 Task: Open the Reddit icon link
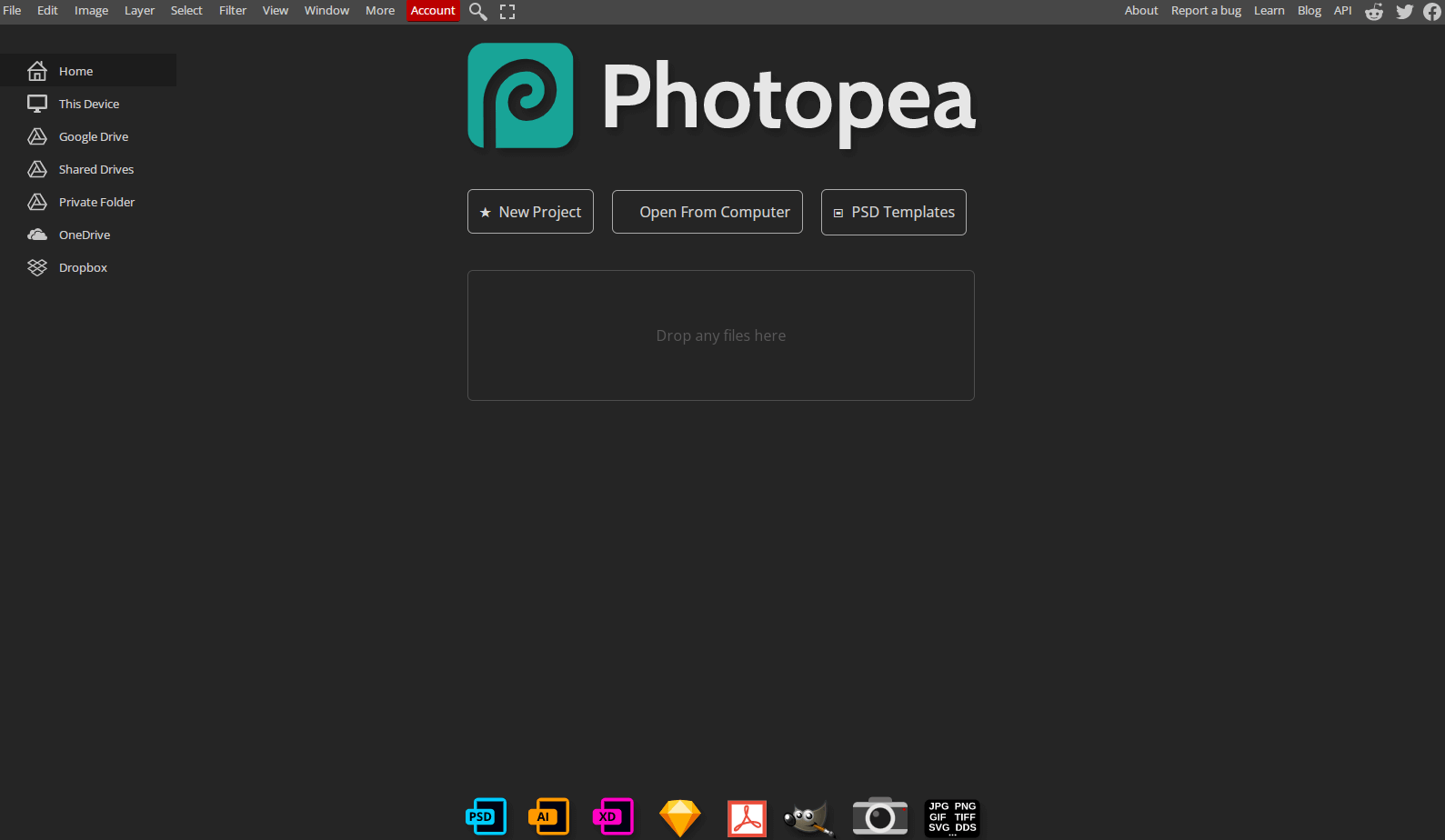(1374, 12)
